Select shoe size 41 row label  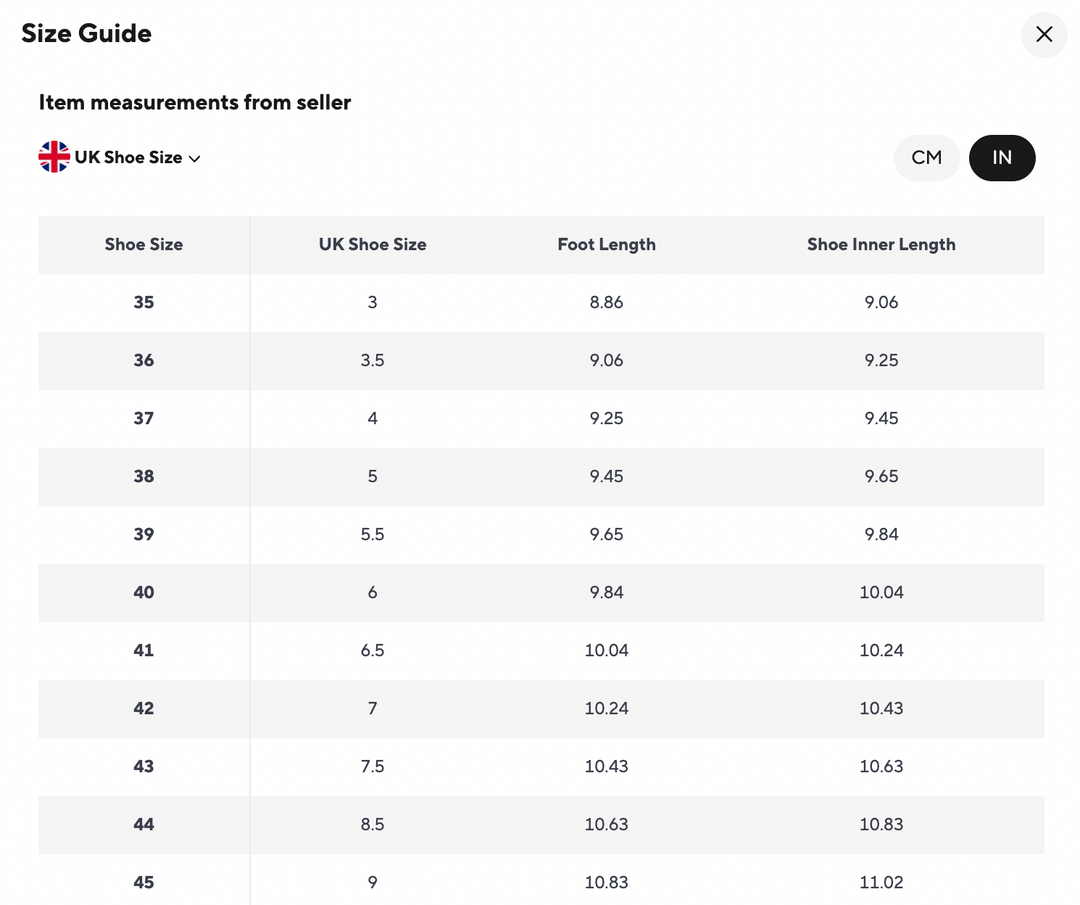click(144, 651)
